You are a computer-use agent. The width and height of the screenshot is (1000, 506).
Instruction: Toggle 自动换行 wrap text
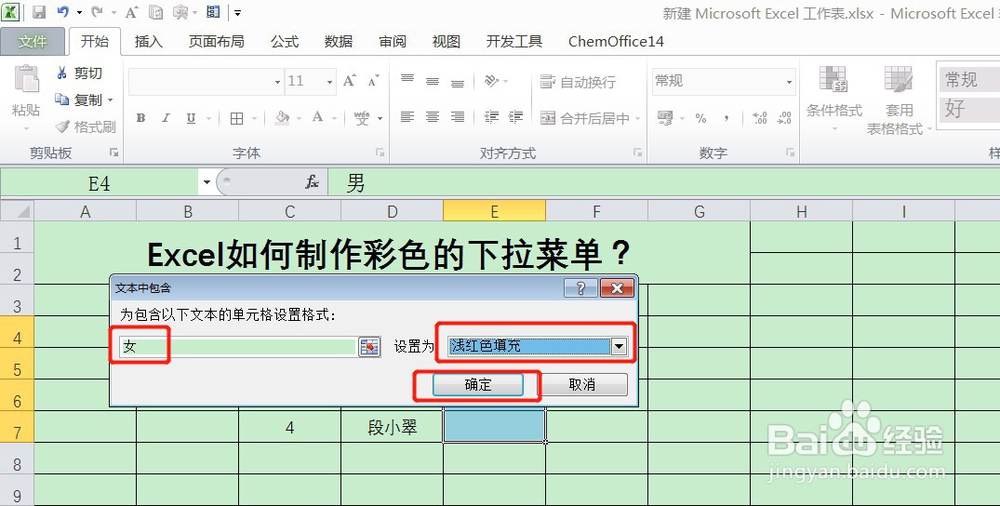point(578,82)
